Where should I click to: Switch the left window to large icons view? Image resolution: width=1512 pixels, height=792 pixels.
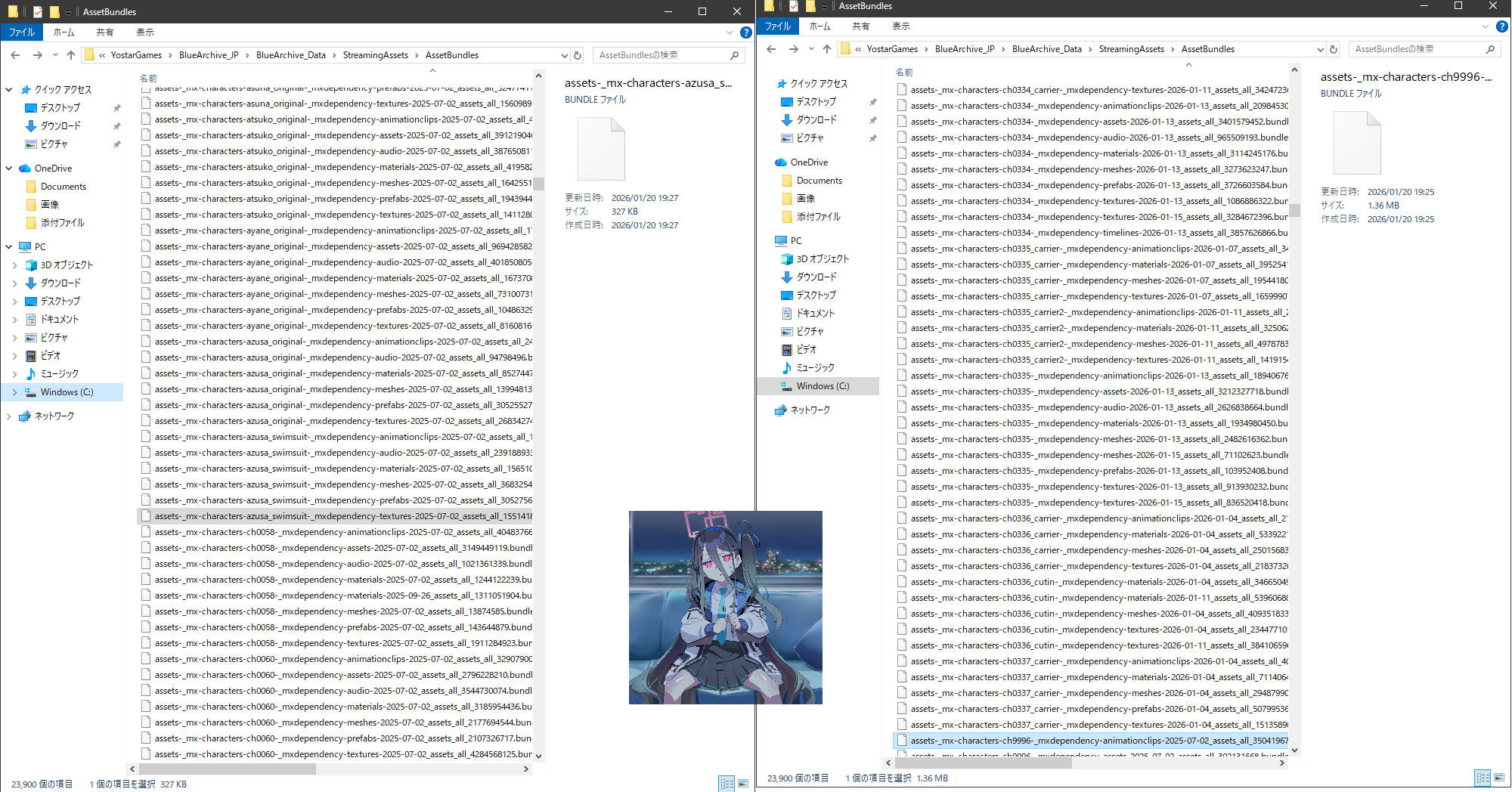[743, 784]
